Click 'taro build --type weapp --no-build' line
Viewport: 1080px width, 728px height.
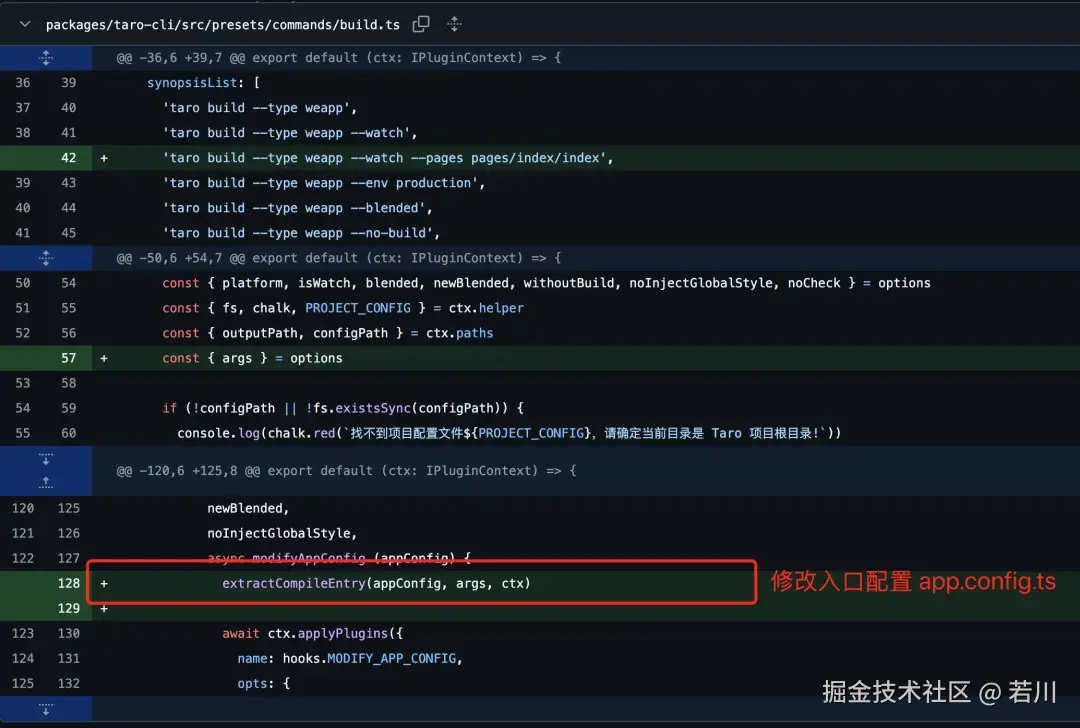(301, 233)
